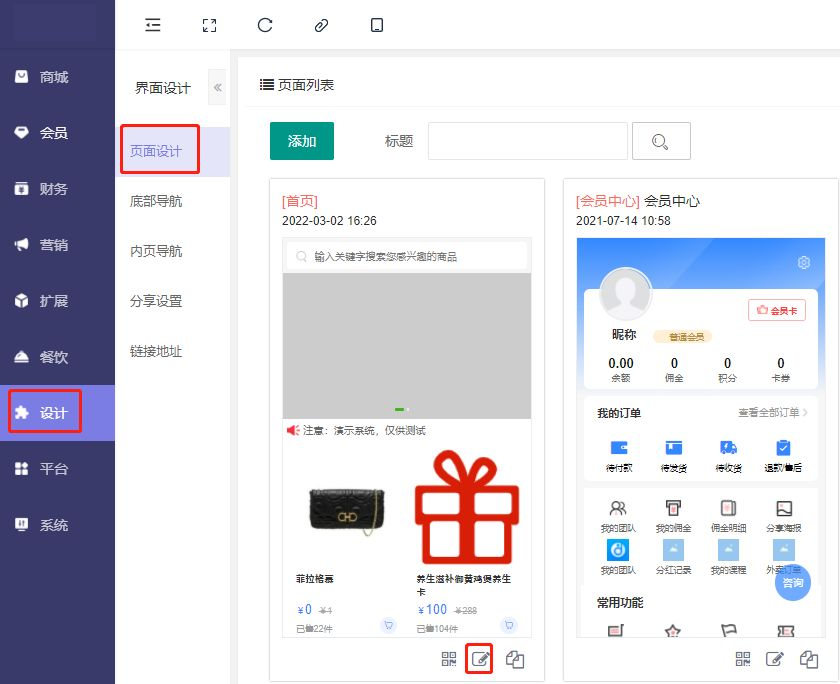The height and width of the screenshot is (684, 840).
Task: Select 页面设计 in the submenu
Action: click(x=157, y=151)
